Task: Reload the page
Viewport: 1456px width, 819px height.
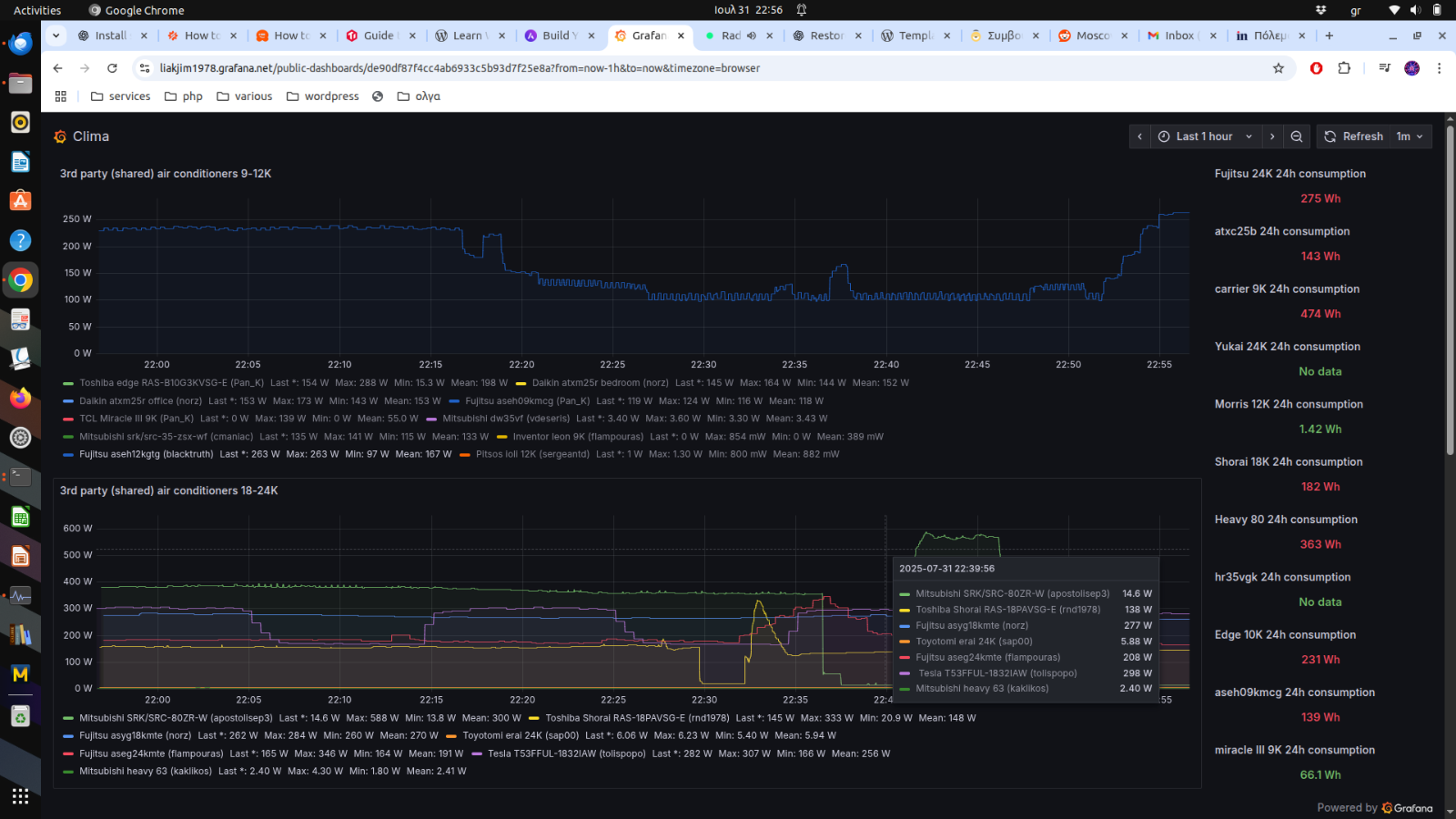Action: pyautogui.click(x=112, y=68)
